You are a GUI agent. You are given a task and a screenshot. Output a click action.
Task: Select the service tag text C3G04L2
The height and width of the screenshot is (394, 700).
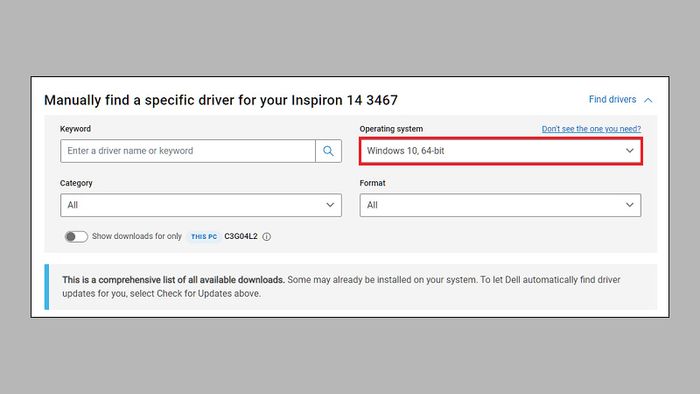click(x=241, y=236)
